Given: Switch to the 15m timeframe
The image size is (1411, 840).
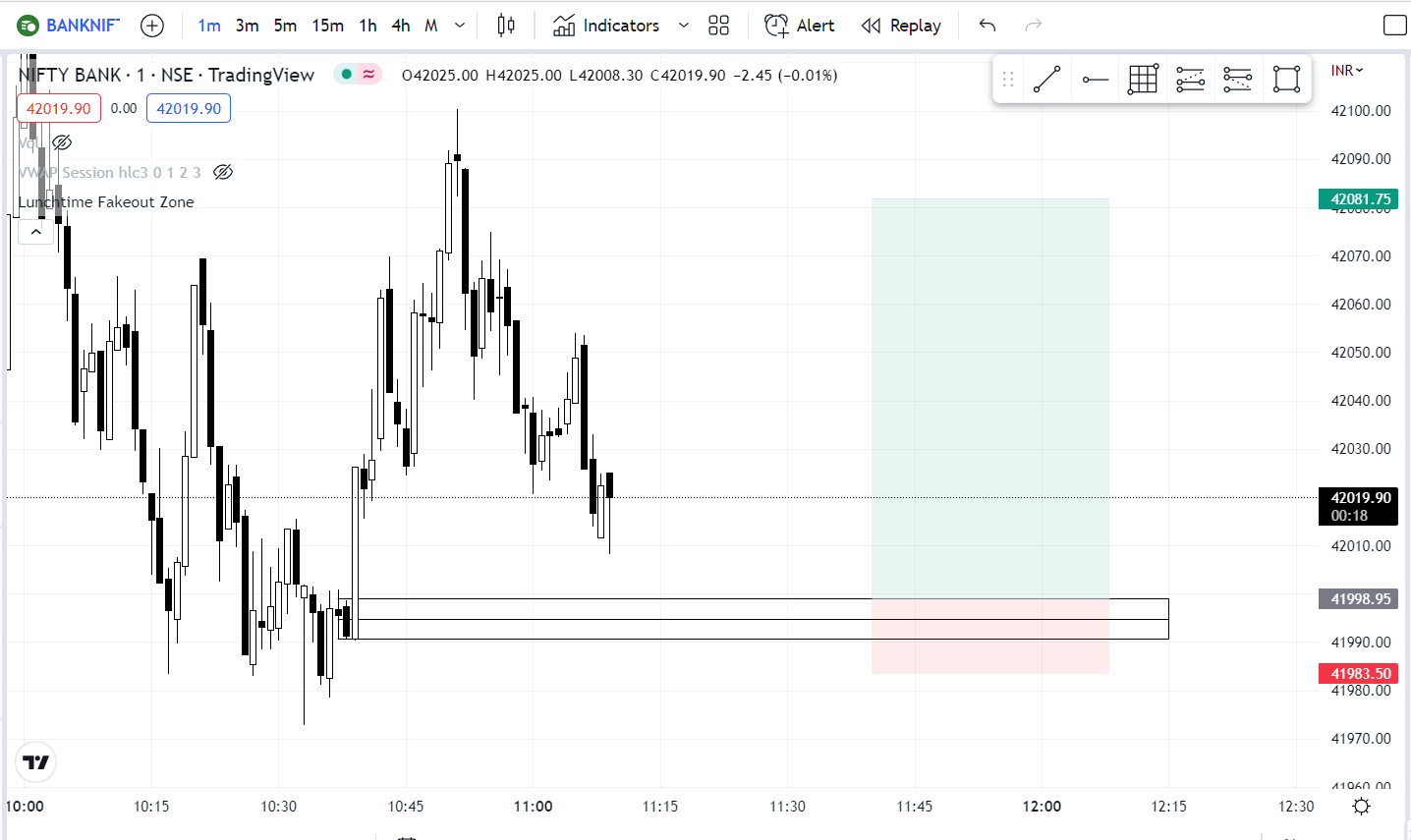Looking at the screenshot, I should pyautogui.click(x=327, y=26).
